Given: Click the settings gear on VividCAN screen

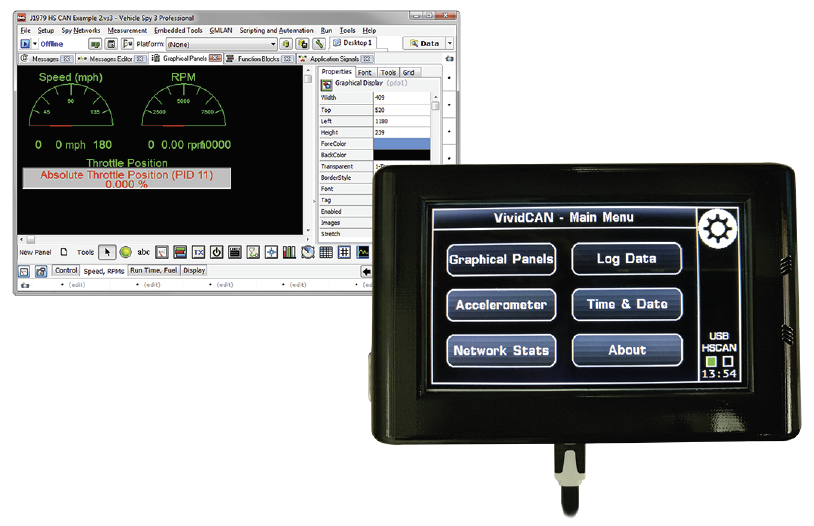Looking at the screenshot, I should pyautogui.click(x=717, y=231).
